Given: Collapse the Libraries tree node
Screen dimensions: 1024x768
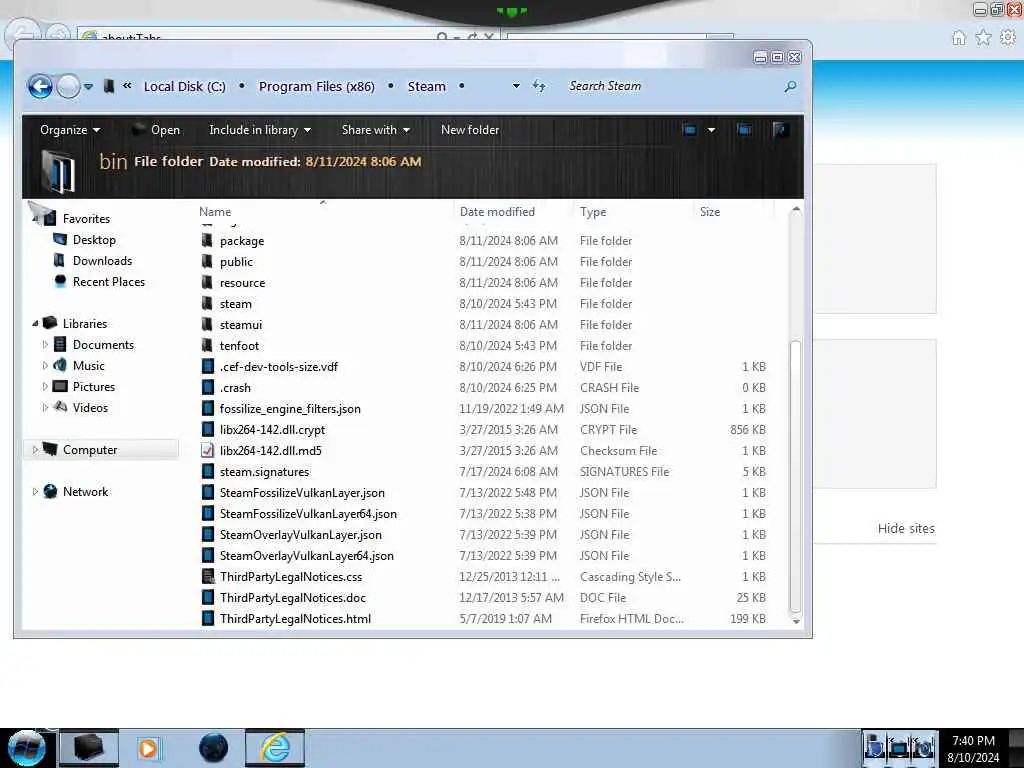Looking at the screenshot, I should 35,323.
